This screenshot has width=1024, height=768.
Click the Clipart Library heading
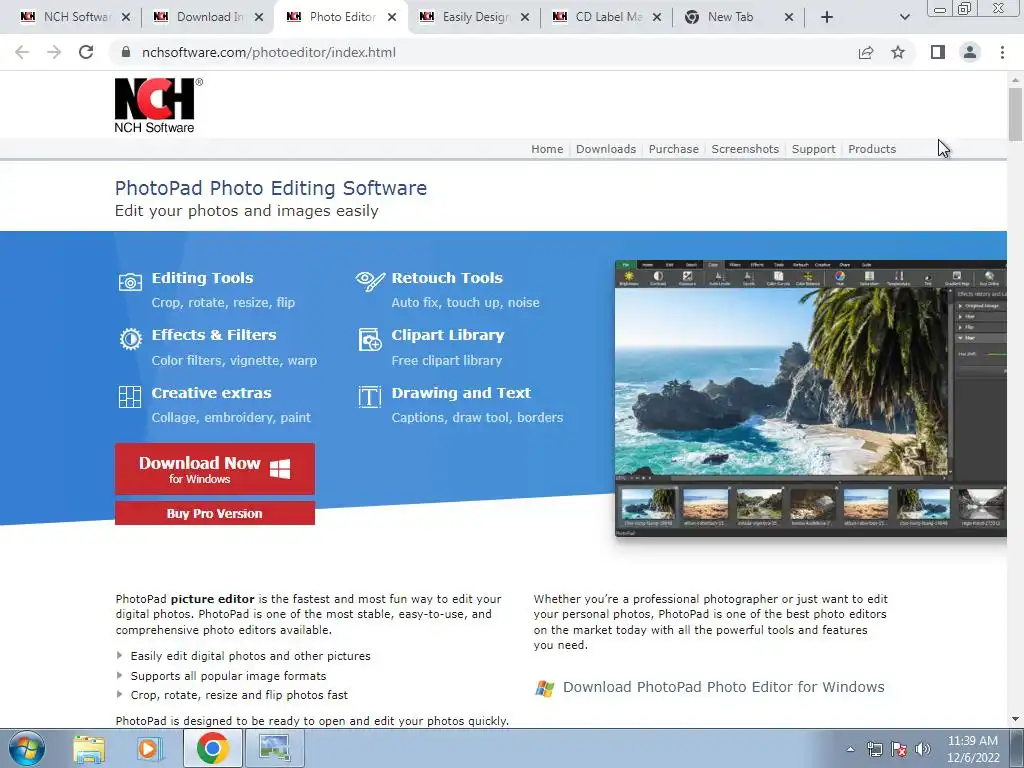(x=448, y=335)
